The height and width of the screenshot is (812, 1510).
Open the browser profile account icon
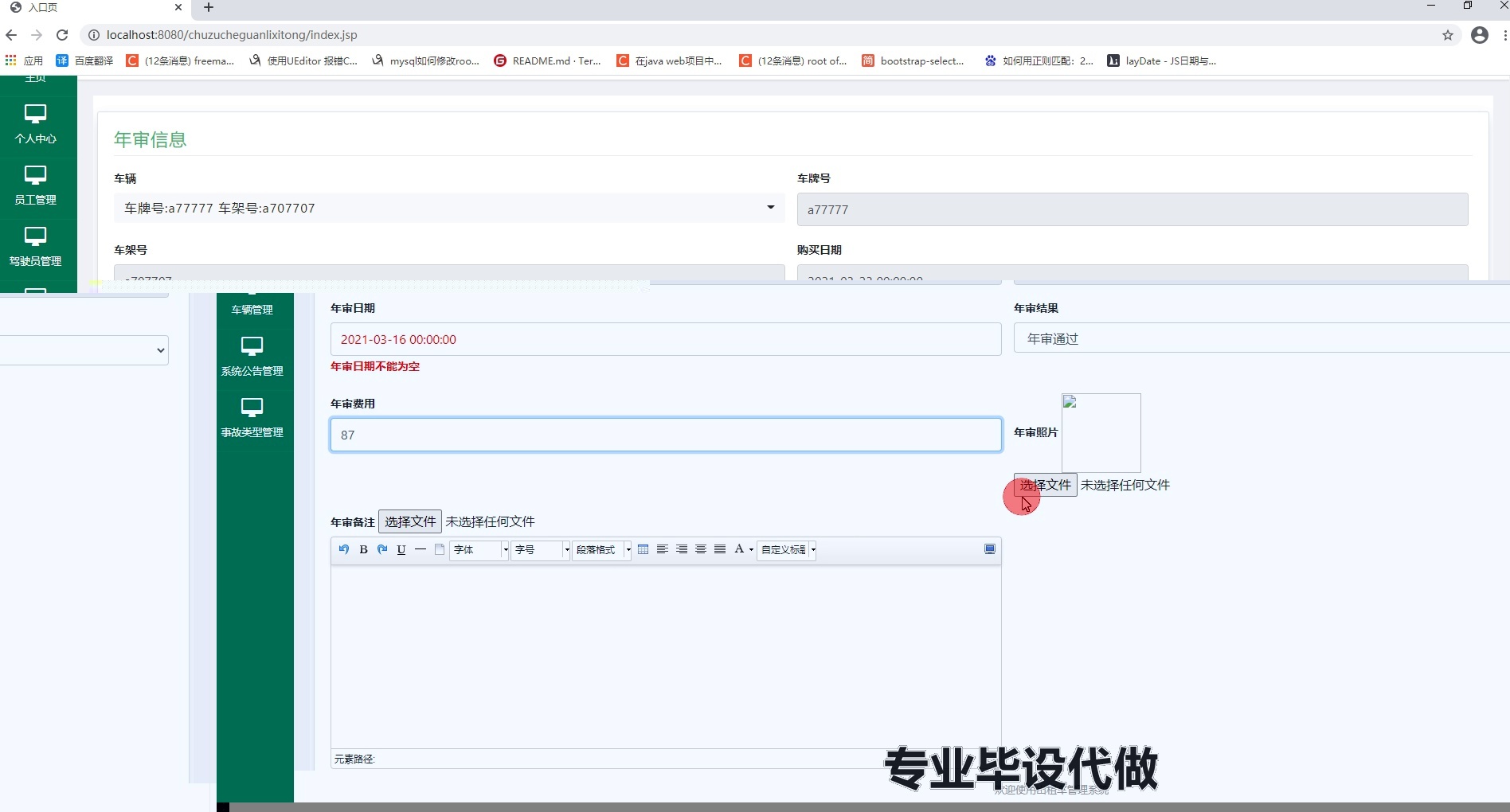[1480, 35]
